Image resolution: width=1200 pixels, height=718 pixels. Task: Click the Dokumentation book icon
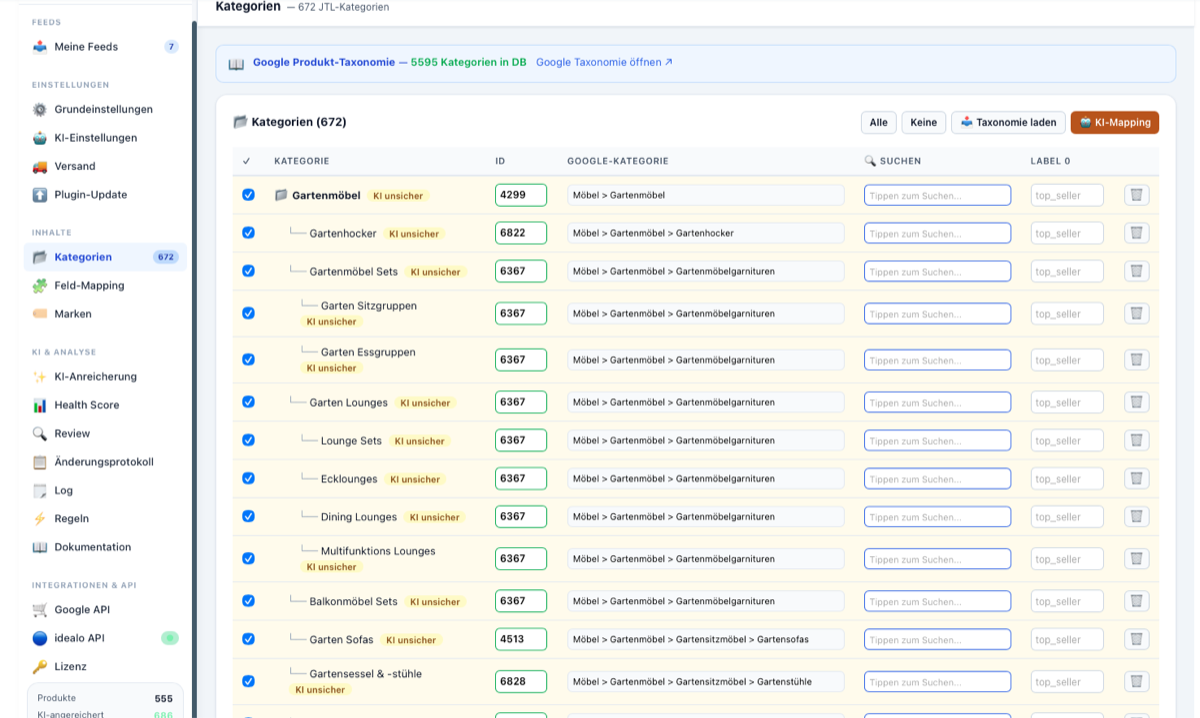tap(40, 547)
